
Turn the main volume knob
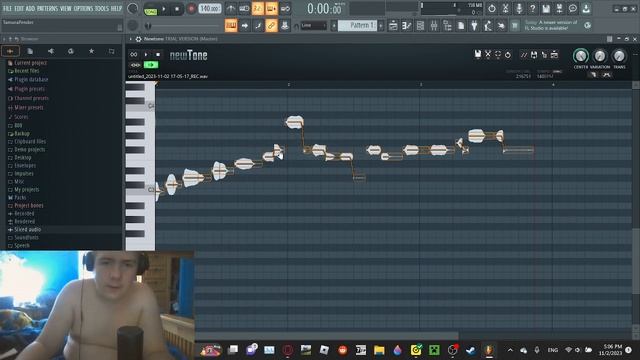[x=133, y=9]
